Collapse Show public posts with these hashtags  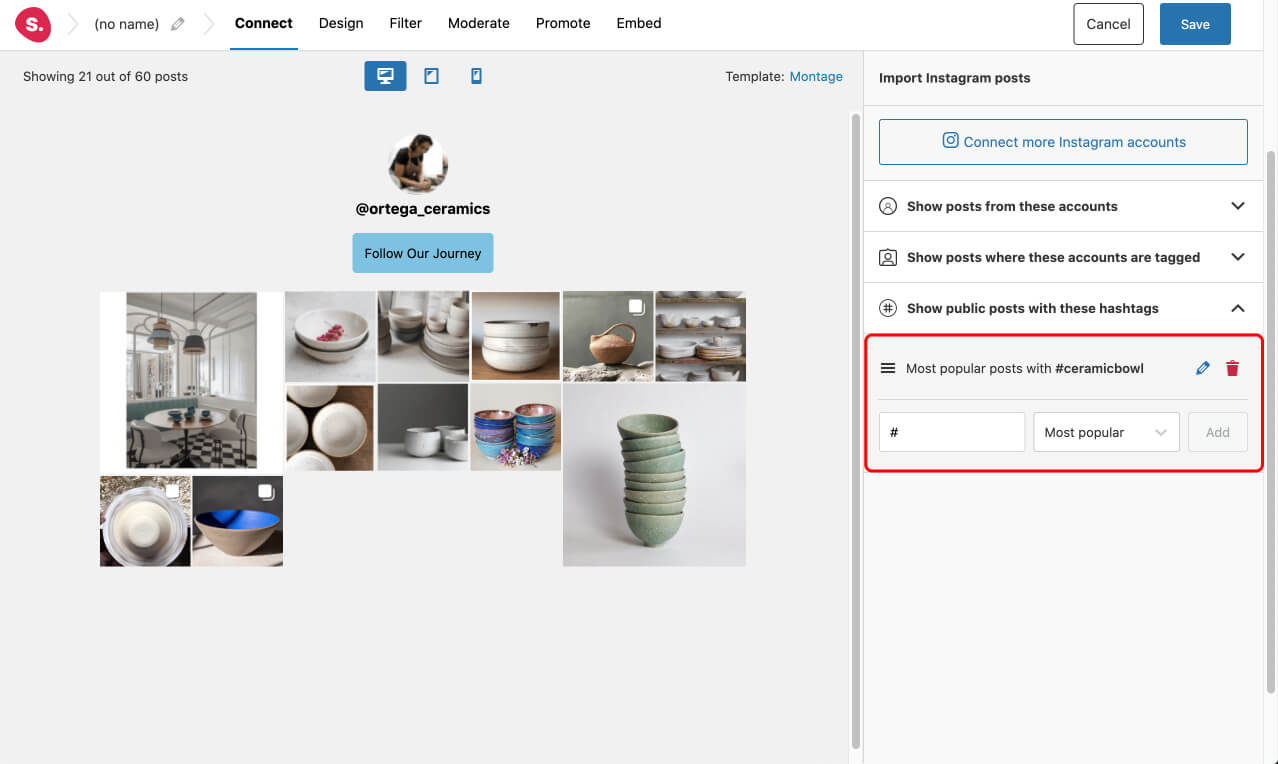pyautogui.click(x=1063, y=308)
